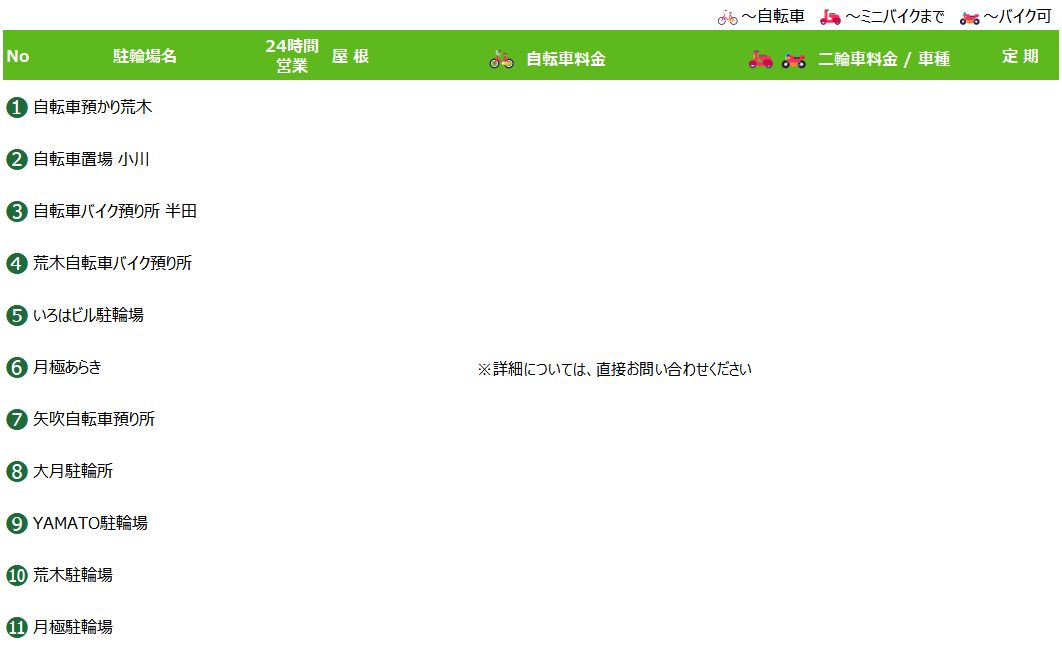Click the motorcycle icon beside ～バイク可
The width and height of the screenshot is (1062, 653).
point(969,17)
